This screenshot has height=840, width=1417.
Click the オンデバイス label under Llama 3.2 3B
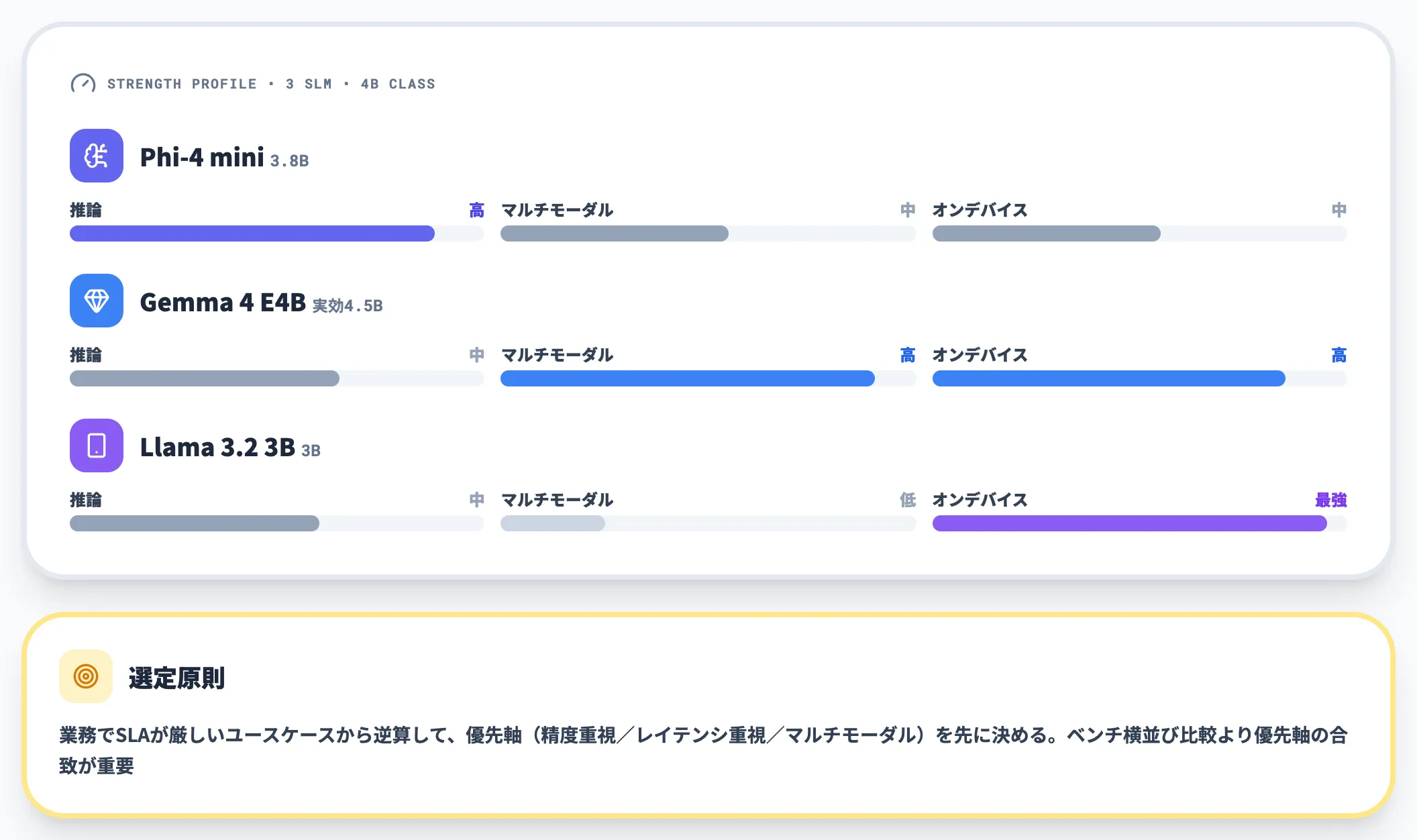[x=980, y=500]
